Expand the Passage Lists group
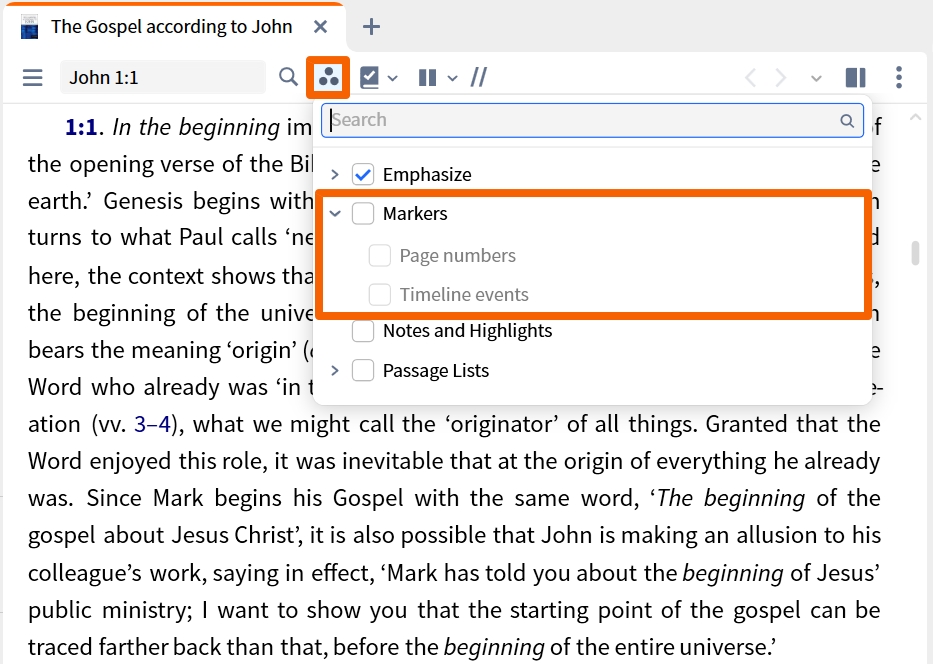The image size is (933, 664). click(335, 370)
